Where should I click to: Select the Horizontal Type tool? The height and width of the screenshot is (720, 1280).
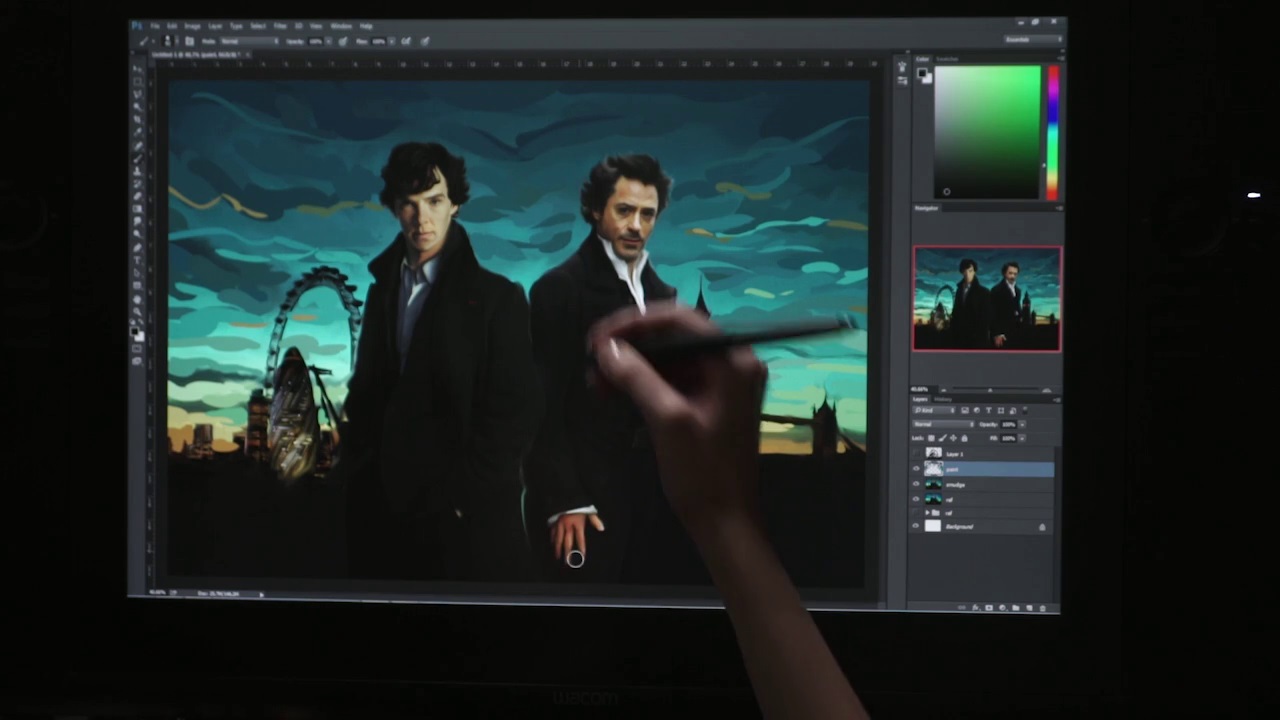click(137, 260)
